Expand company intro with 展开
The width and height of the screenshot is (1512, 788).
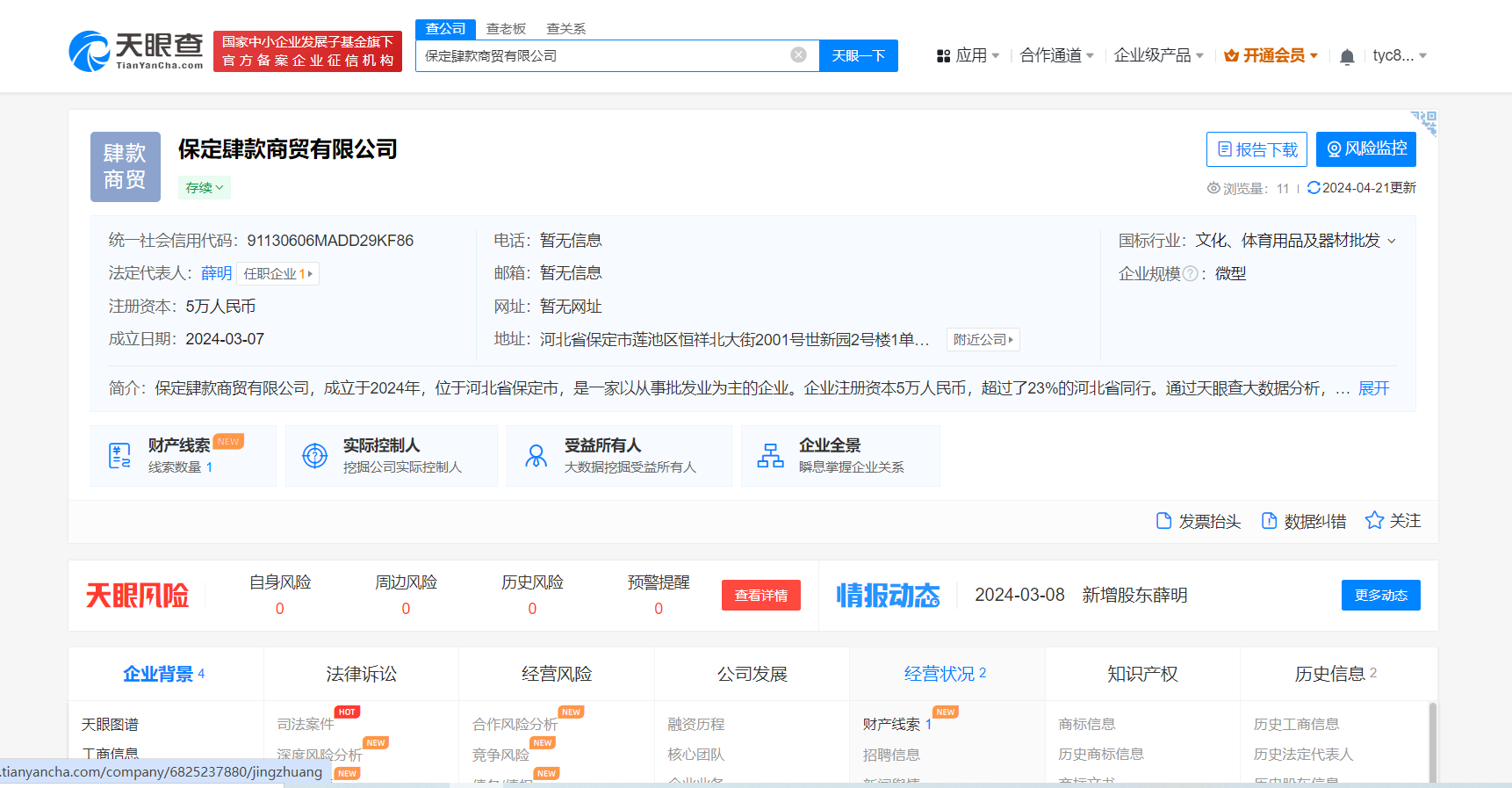[x=1373, y=388]
